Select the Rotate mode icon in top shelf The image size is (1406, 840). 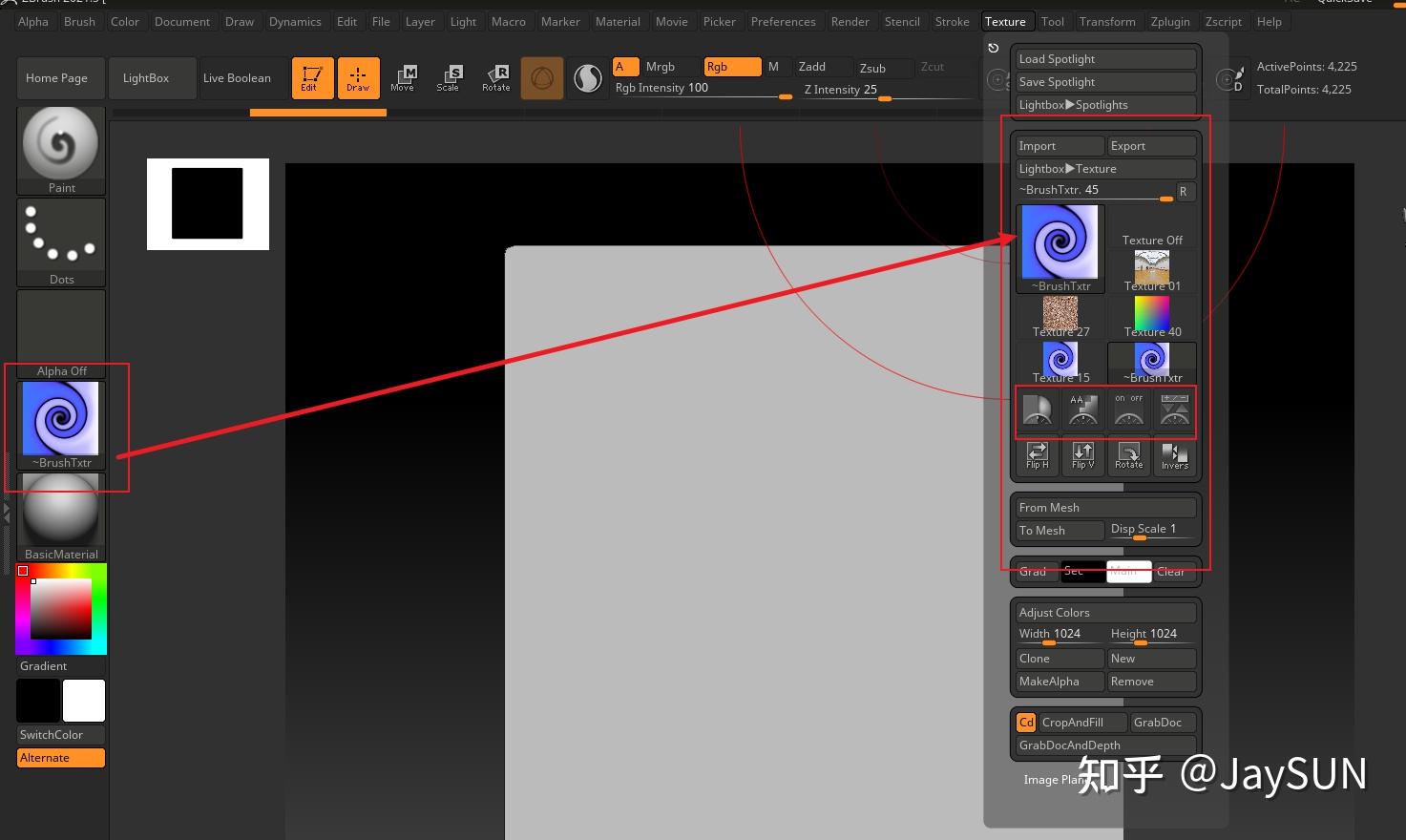click(496, 77)
